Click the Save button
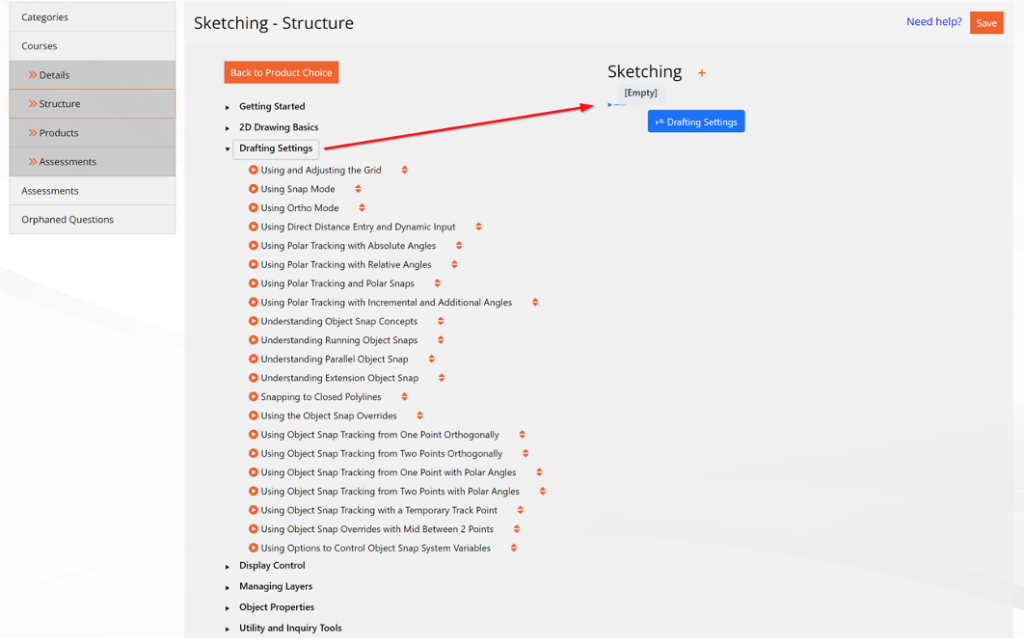This screenshot has width=1024, height=643. point(986,23)
